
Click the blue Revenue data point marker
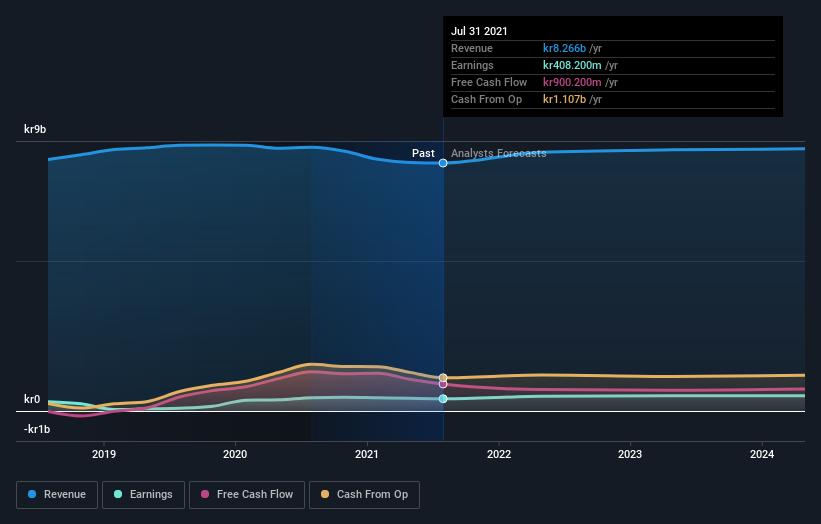coord(443,163)
